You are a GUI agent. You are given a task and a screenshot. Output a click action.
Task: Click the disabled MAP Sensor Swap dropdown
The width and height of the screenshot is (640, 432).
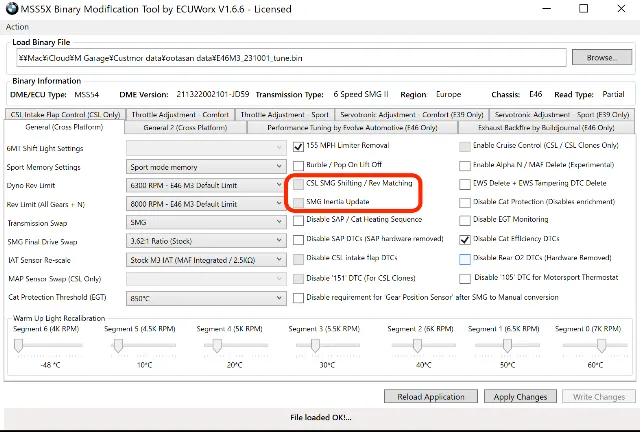click(206, 279)
